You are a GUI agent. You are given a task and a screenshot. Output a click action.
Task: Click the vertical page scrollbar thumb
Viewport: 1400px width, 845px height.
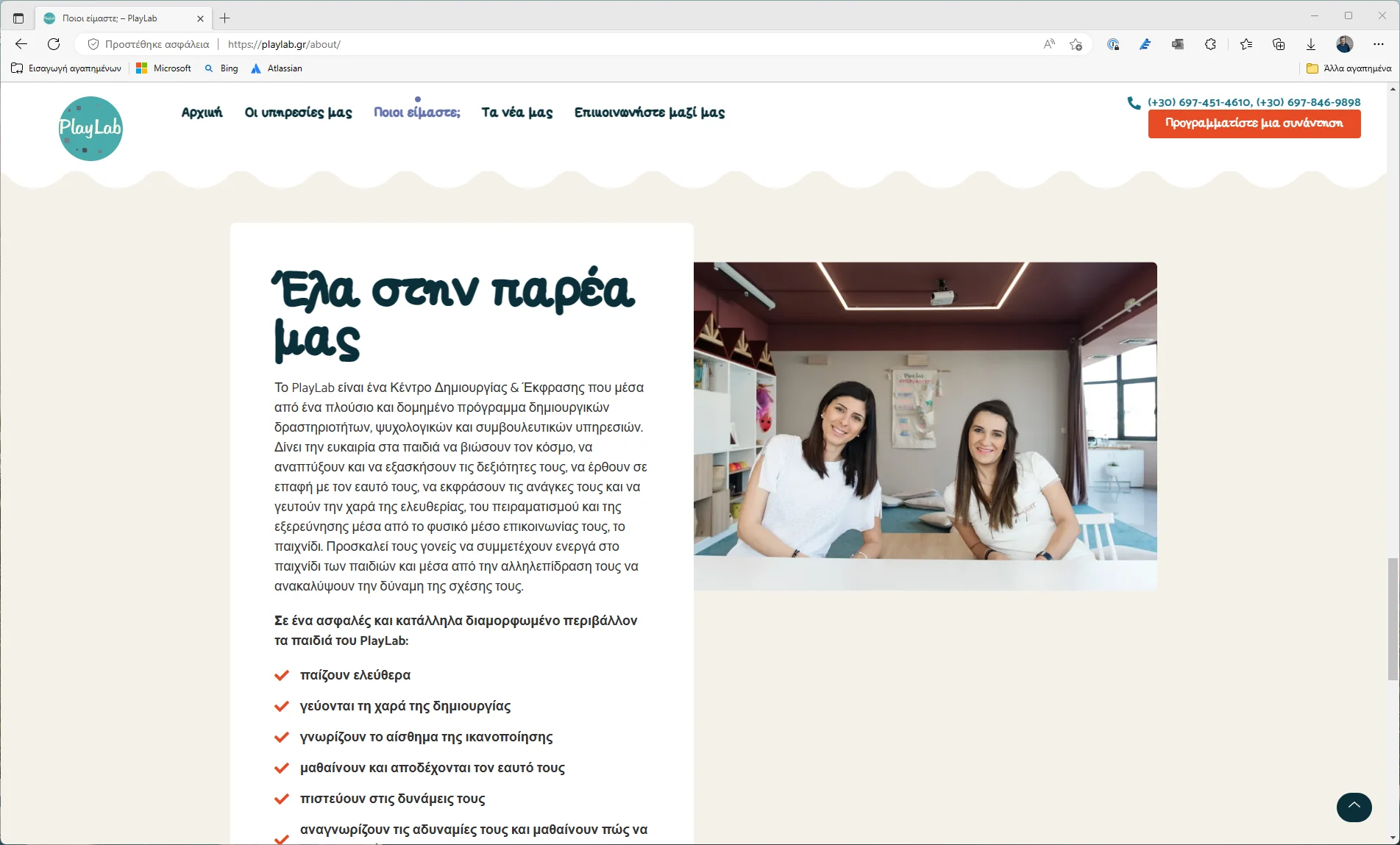coord(1393,619)
